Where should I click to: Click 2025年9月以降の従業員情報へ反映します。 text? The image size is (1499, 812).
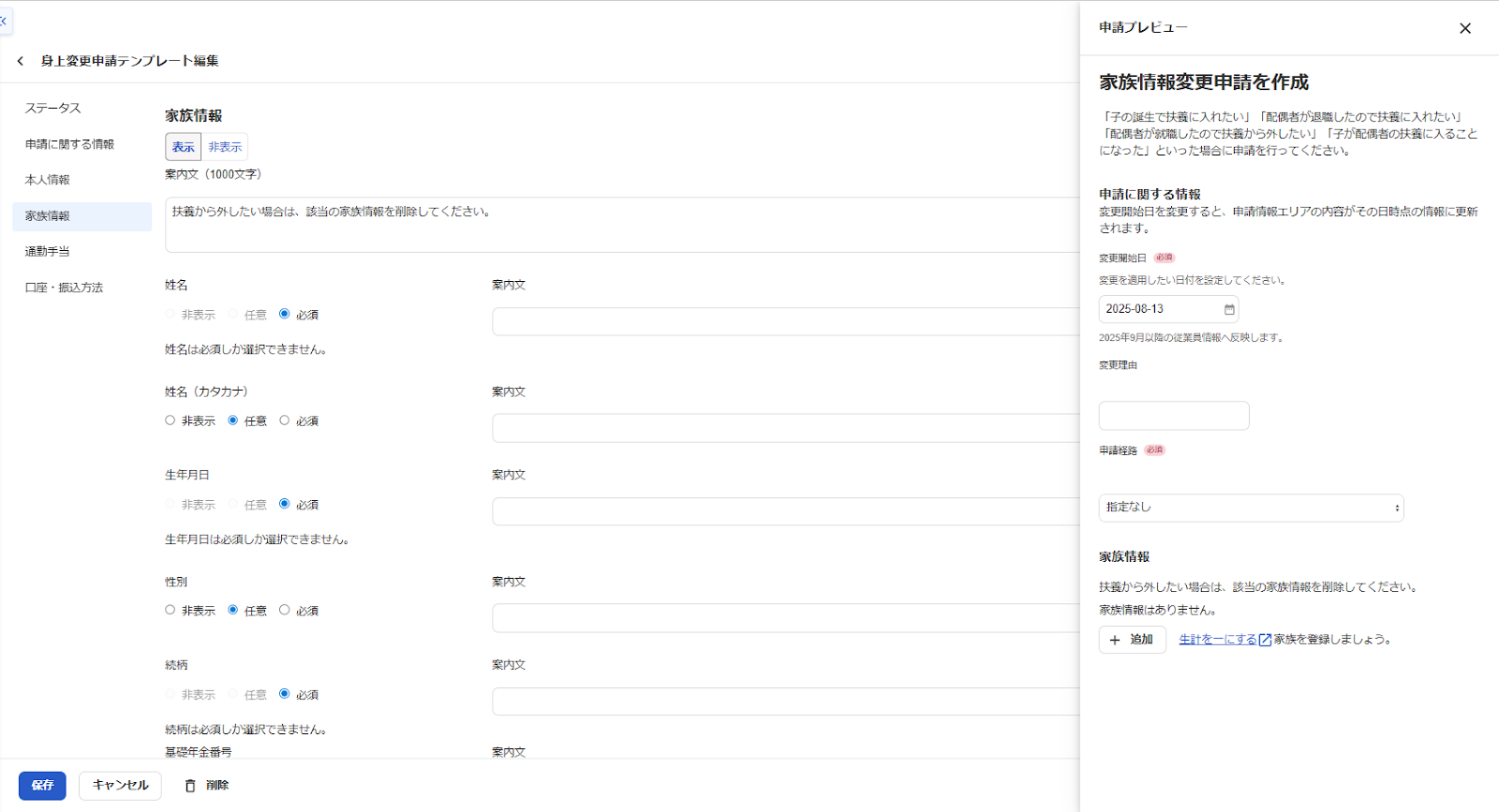pyautogui.click(x=1191, y=337)
